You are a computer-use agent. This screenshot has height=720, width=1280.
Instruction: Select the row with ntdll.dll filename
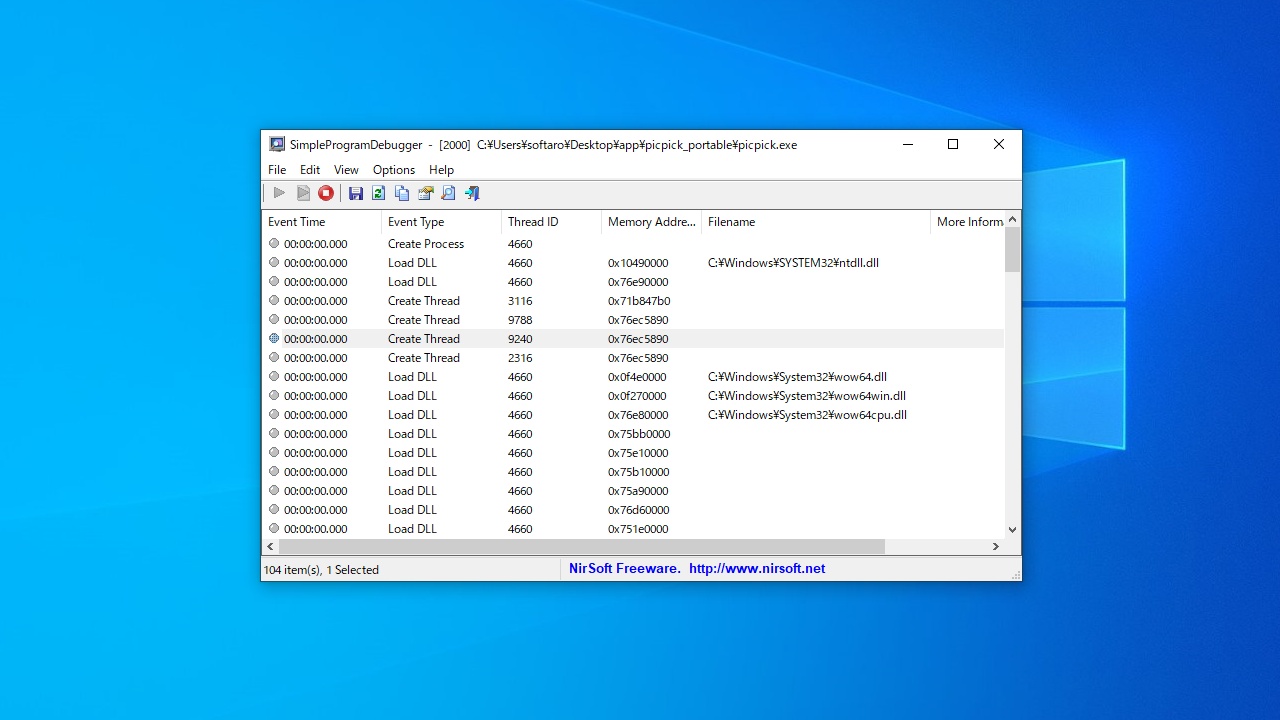633,262
